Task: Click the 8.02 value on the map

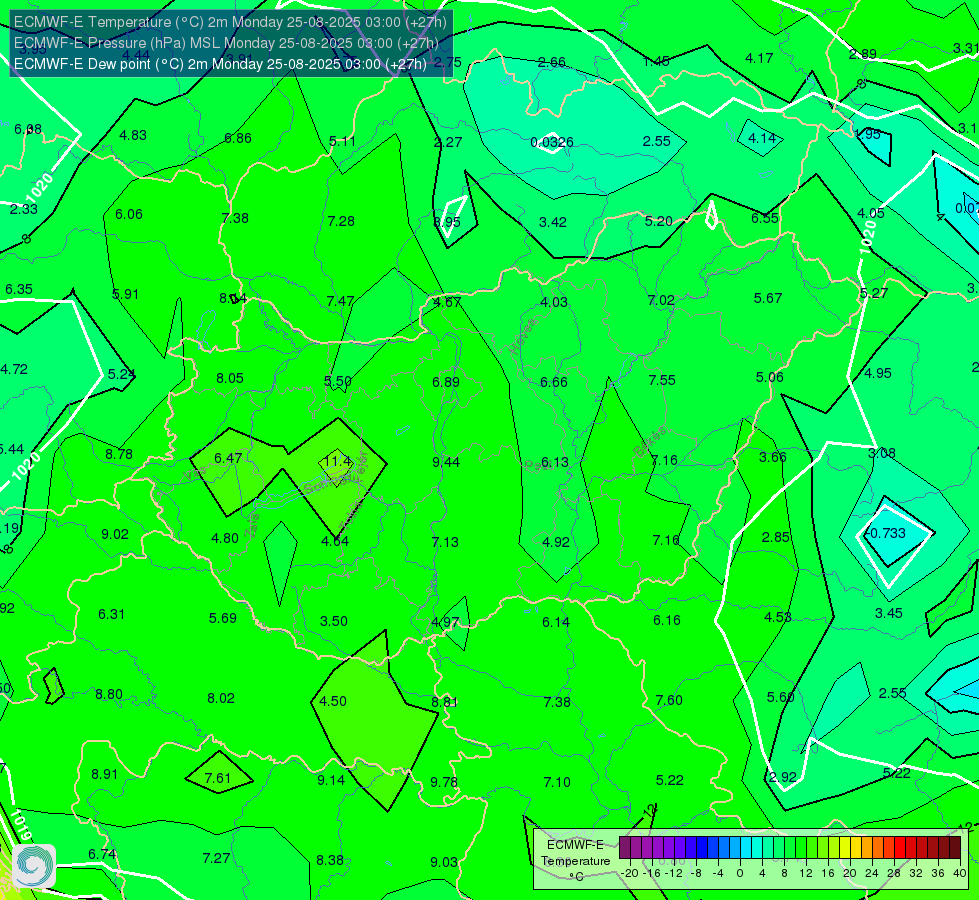Action: 221,698
